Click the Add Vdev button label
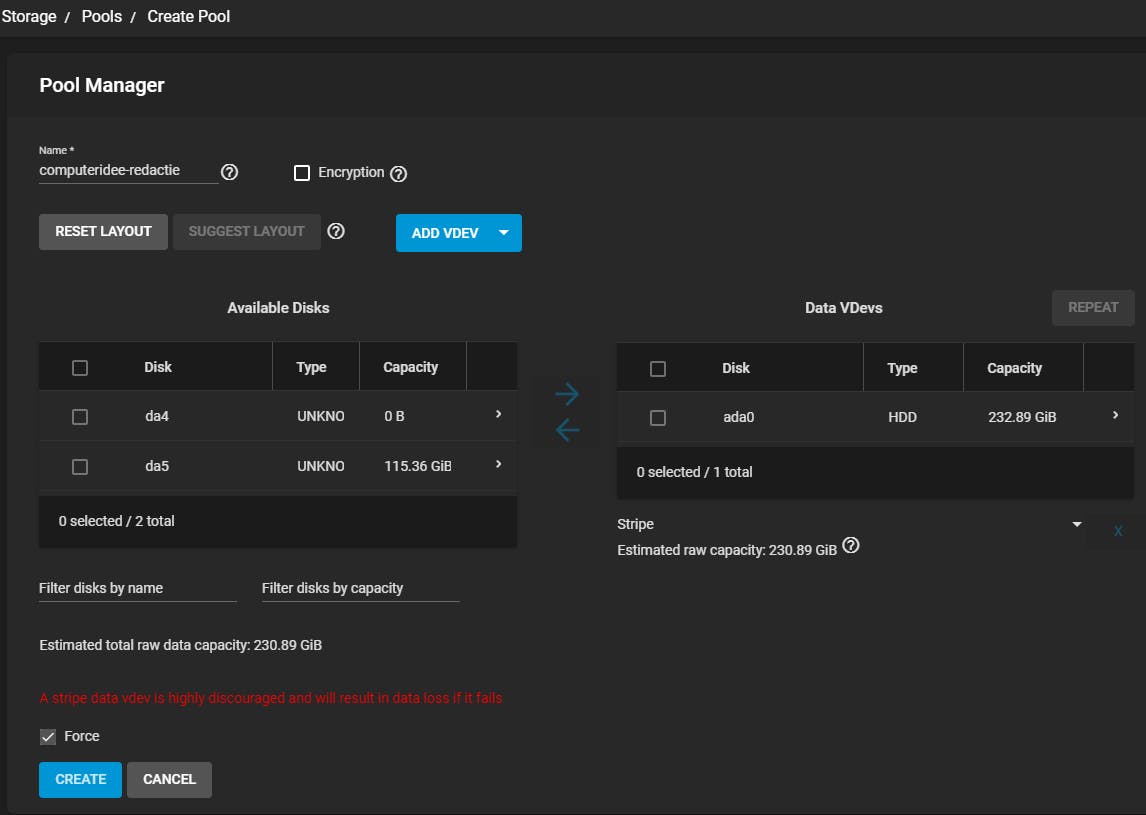The height and width of the screenshot is (815, 1146). click(x=444, y=233)
